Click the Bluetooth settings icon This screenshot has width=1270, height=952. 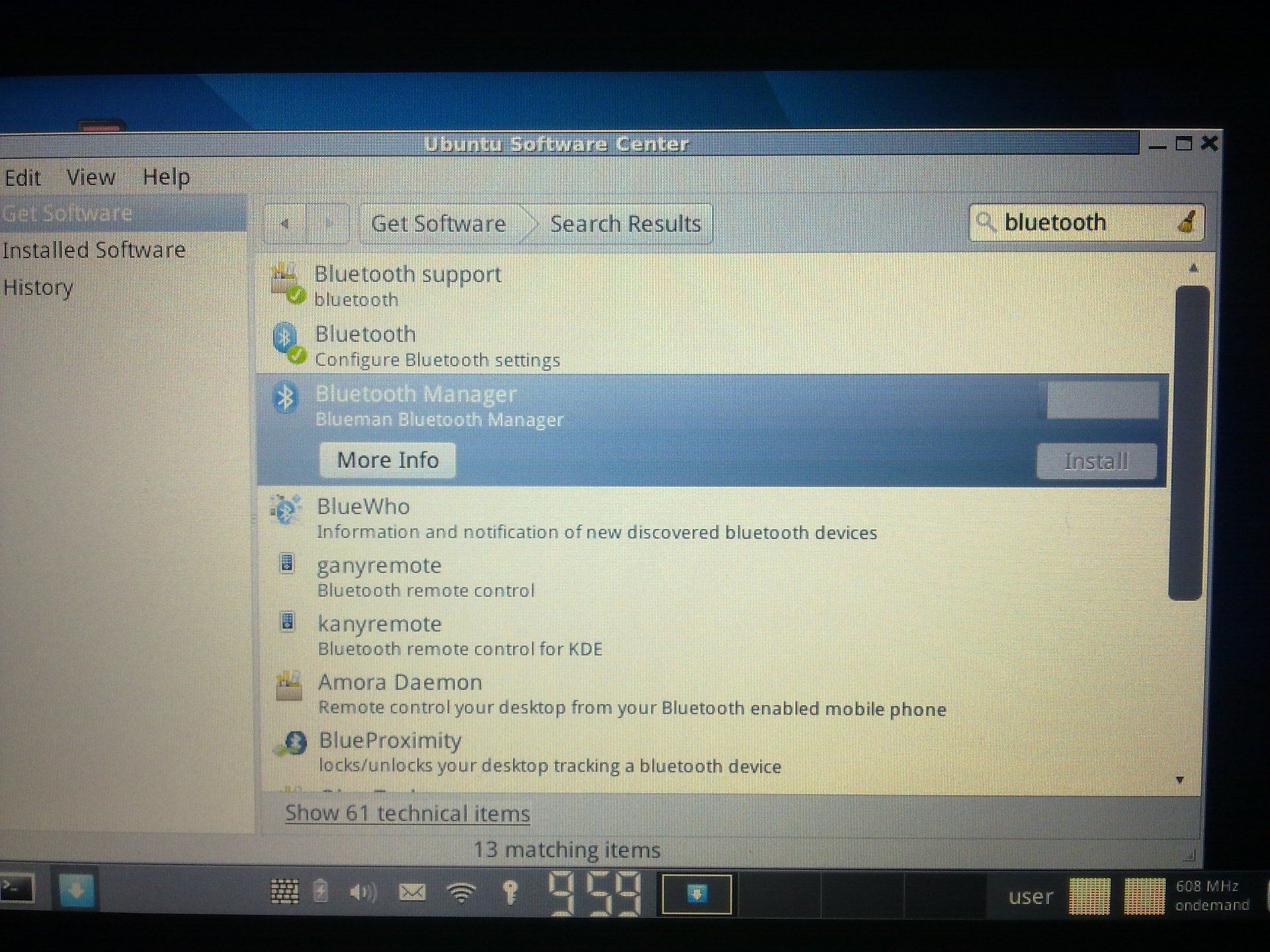(288, 342)
